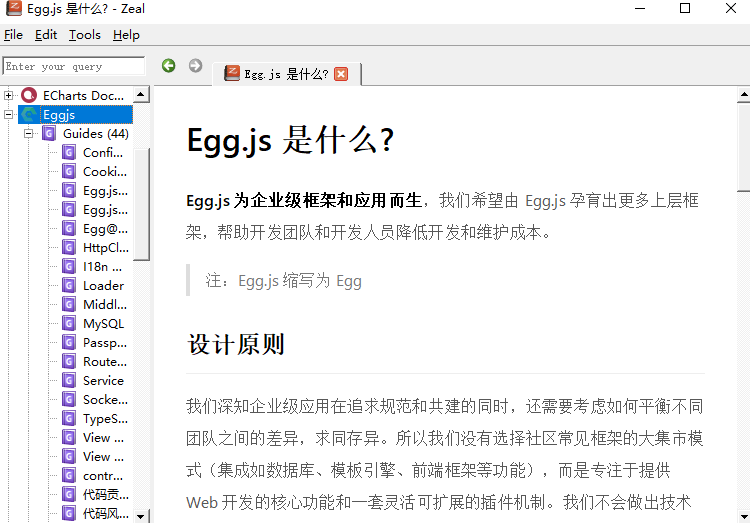Open the I18n guide entry
The image size is (750, 523).
[102, 267]
